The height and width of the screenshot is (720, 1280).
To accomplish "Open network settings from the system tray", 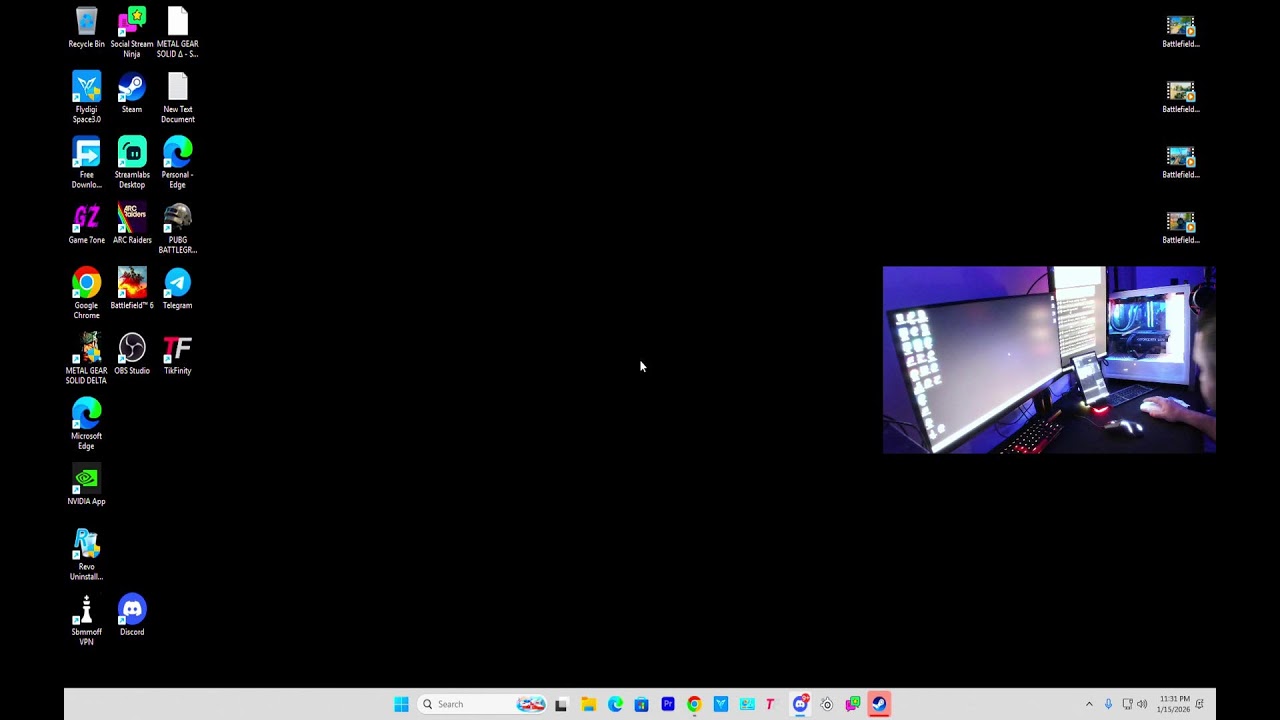I will (1127, 704).
